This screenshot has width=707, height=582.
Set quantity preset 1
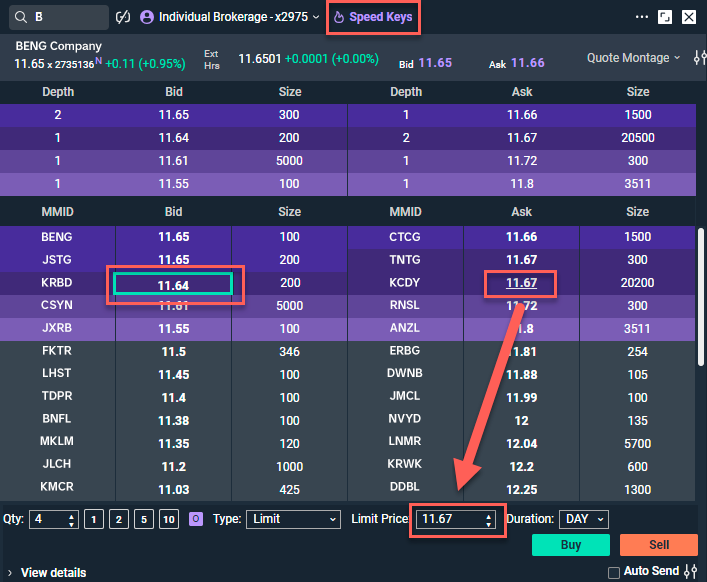(x=94, y=519)
